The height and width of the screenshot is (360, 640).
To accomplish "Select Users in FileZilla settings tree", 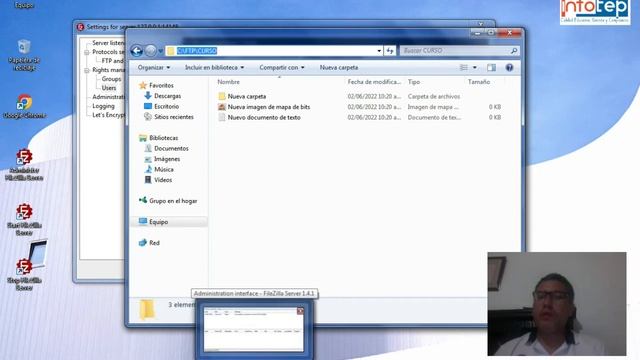I will 109,88.
